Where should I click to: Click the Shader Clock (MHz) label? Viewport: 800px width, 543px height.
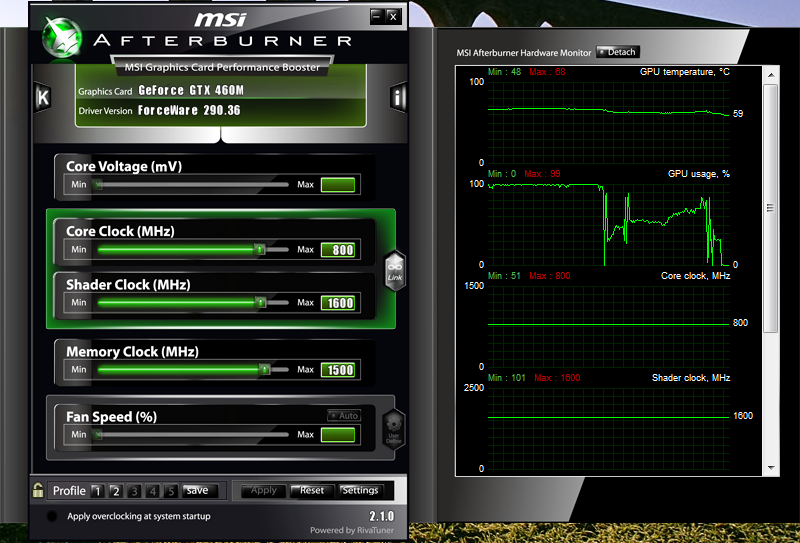pos(128,285)
